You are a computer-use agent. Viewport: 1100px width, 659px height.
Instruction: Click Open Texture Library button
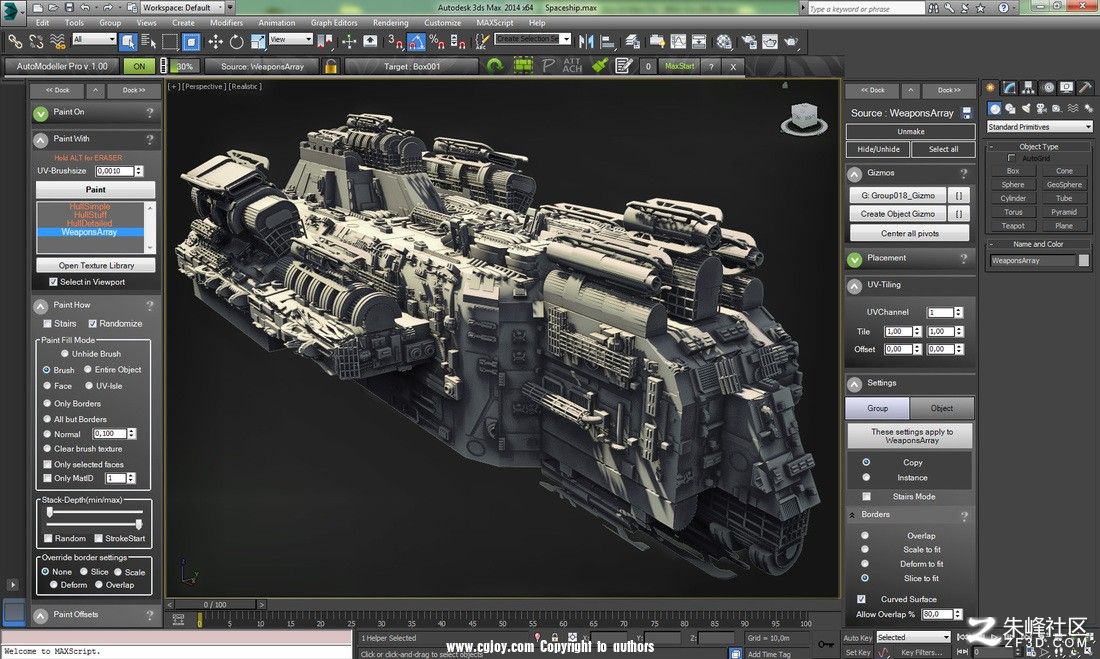pyautogui.click(x=96, y=265)
